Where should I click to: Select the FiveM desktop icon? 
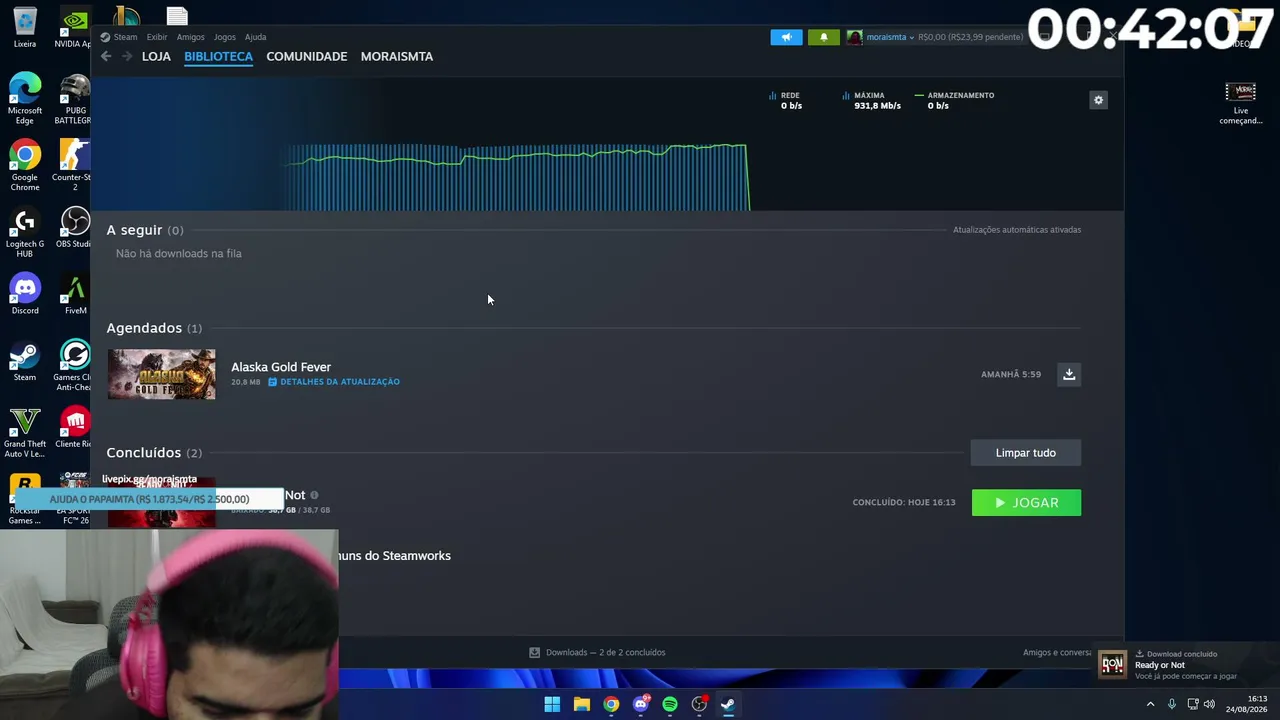(x=74, y=294)
